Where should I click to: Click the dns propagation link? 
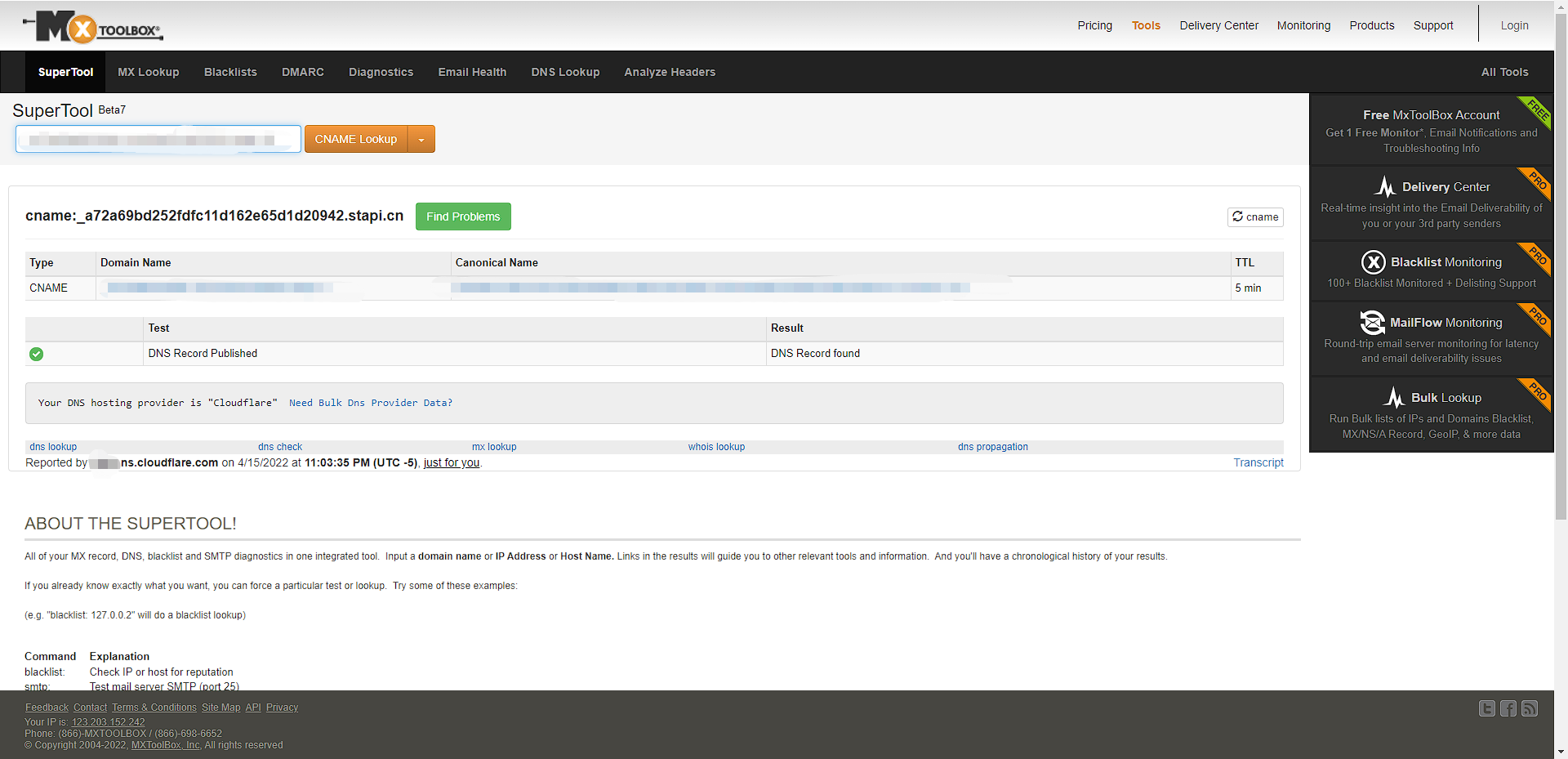click(993, 447)
